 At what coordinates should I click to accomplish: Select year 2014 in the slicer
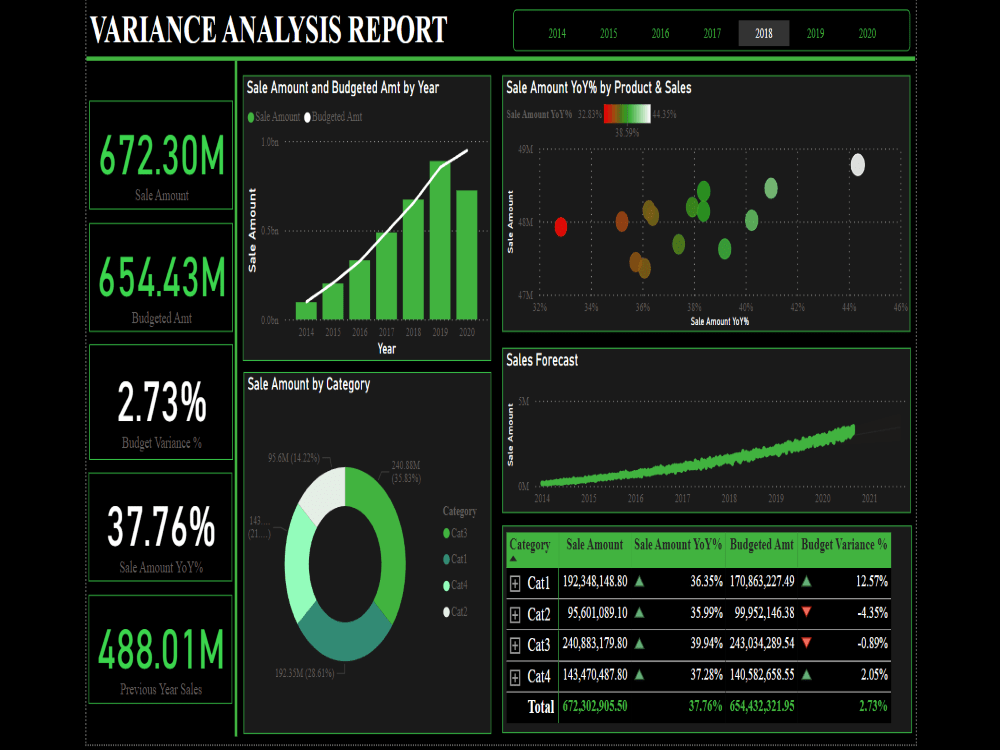pyautogui.click(x=557, y=33)
